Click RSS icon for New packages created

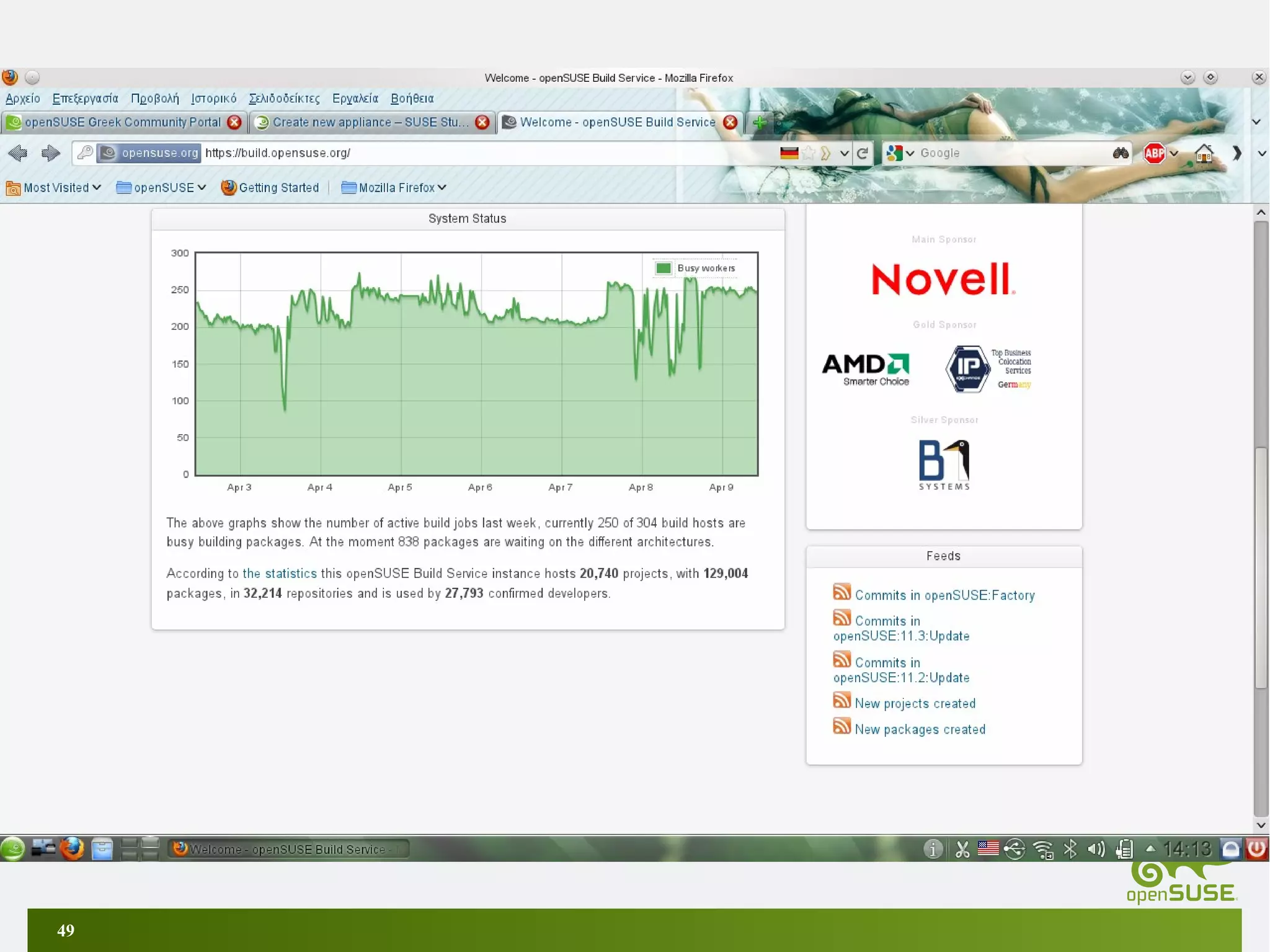[x=841, y=726]
